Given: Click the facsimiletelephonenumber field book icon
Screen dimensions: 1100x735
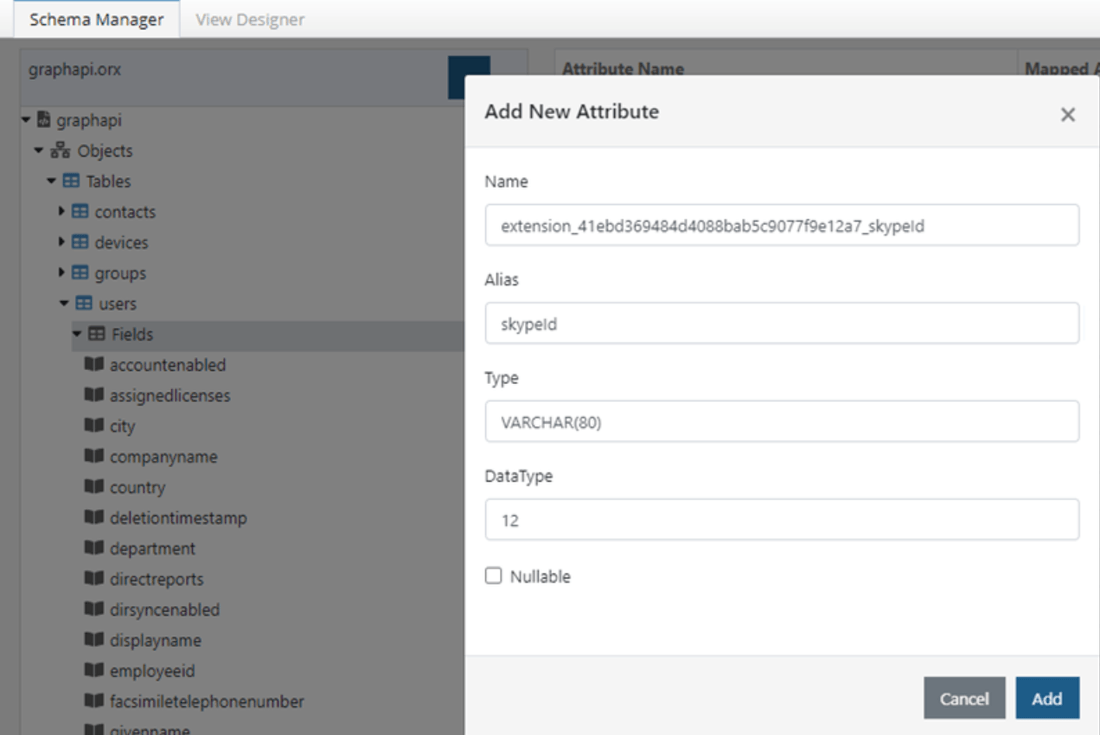Looking at the screenshot, I should pyautogui.click(x=94, y=700).
